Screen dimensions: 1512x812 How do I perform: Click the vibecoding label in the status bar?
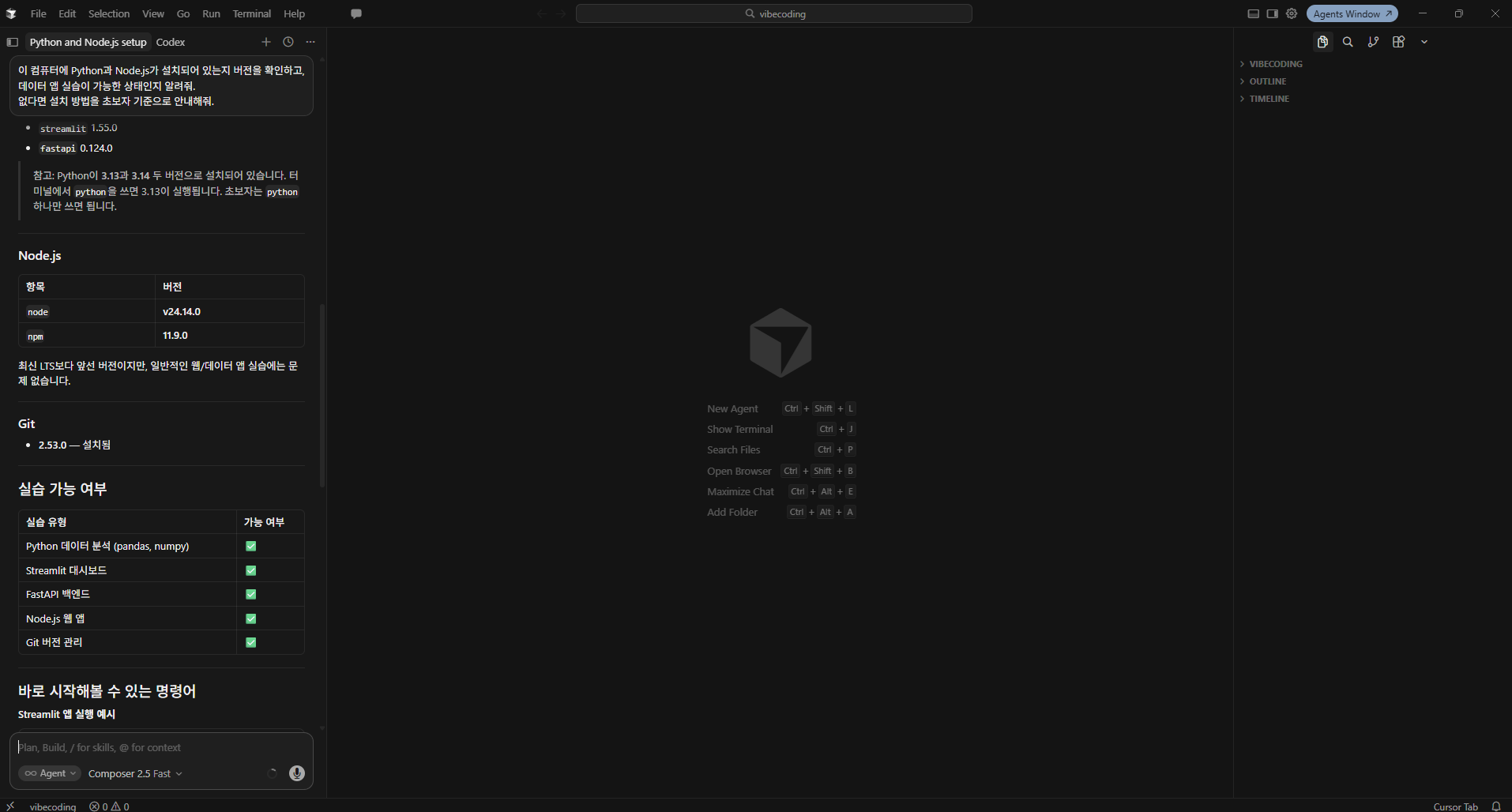click(53, 806)
